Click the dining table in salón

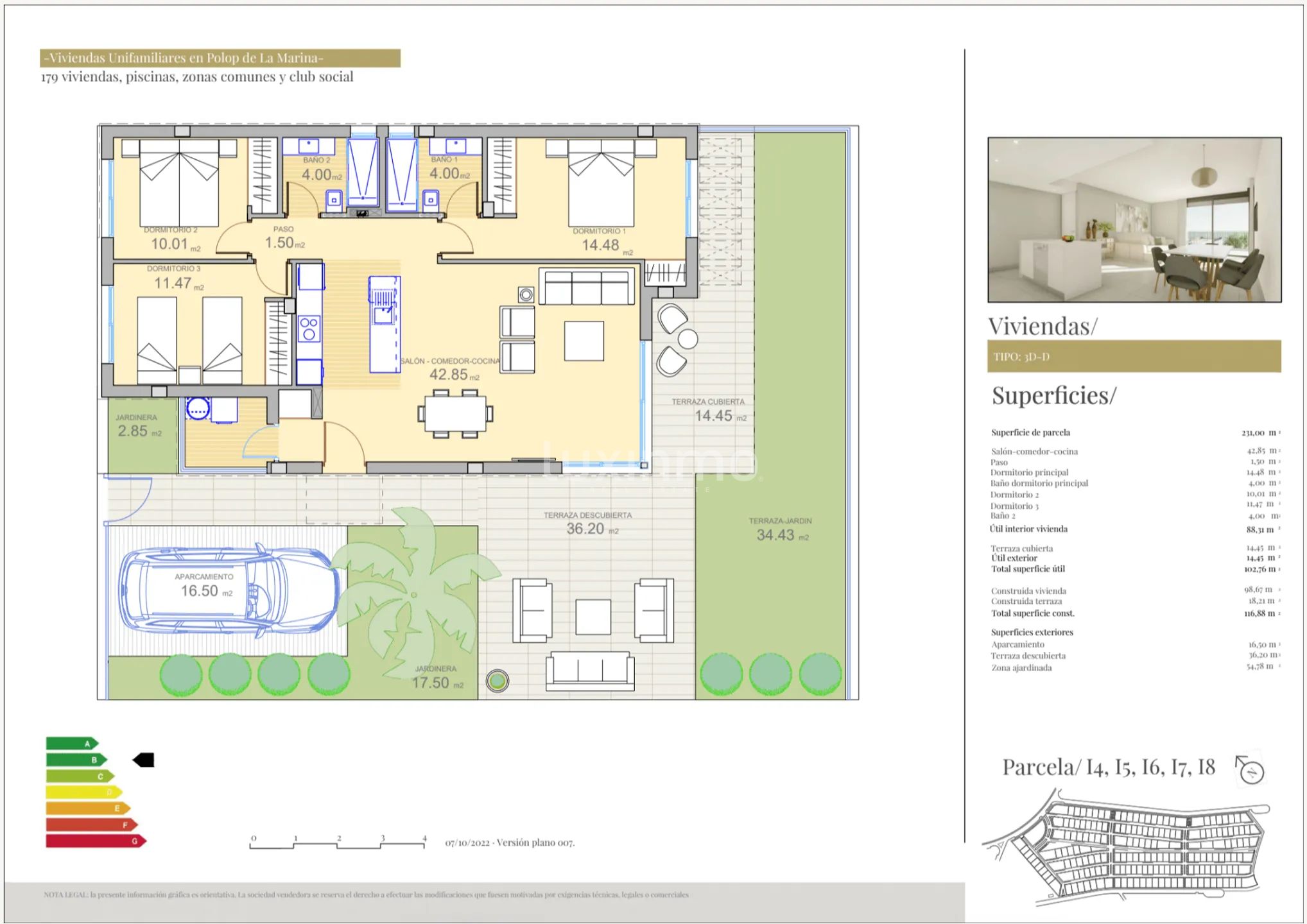pos(455,415)
